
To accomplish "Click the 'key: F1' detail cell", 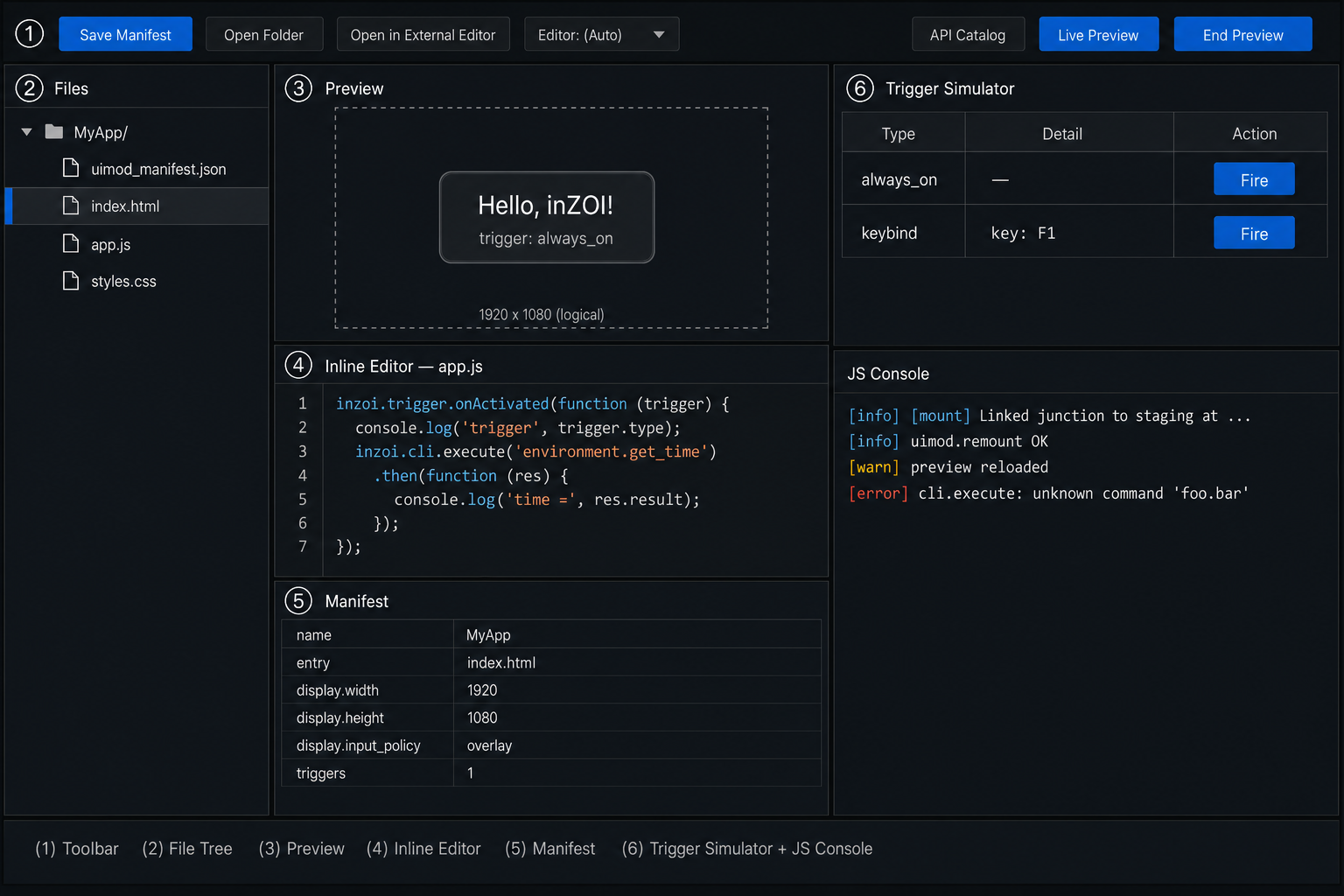I will pyautogui.click(x=1069, y=233).
